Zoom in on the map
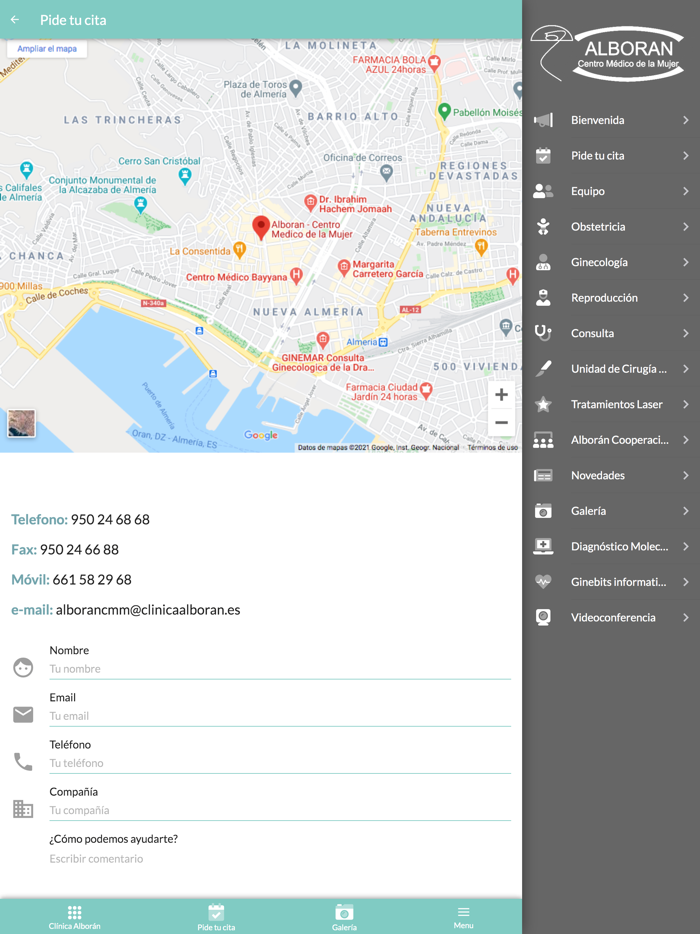Screen dimensions: 700x934 pos(502,394)
